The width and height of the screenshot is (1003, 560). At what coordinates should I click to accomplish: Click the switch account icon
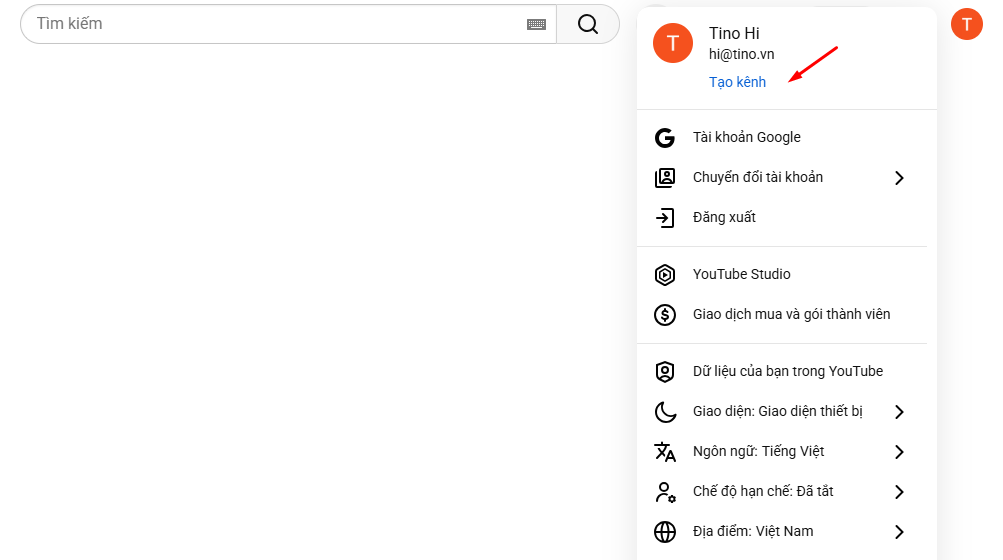tap(665, 177)
